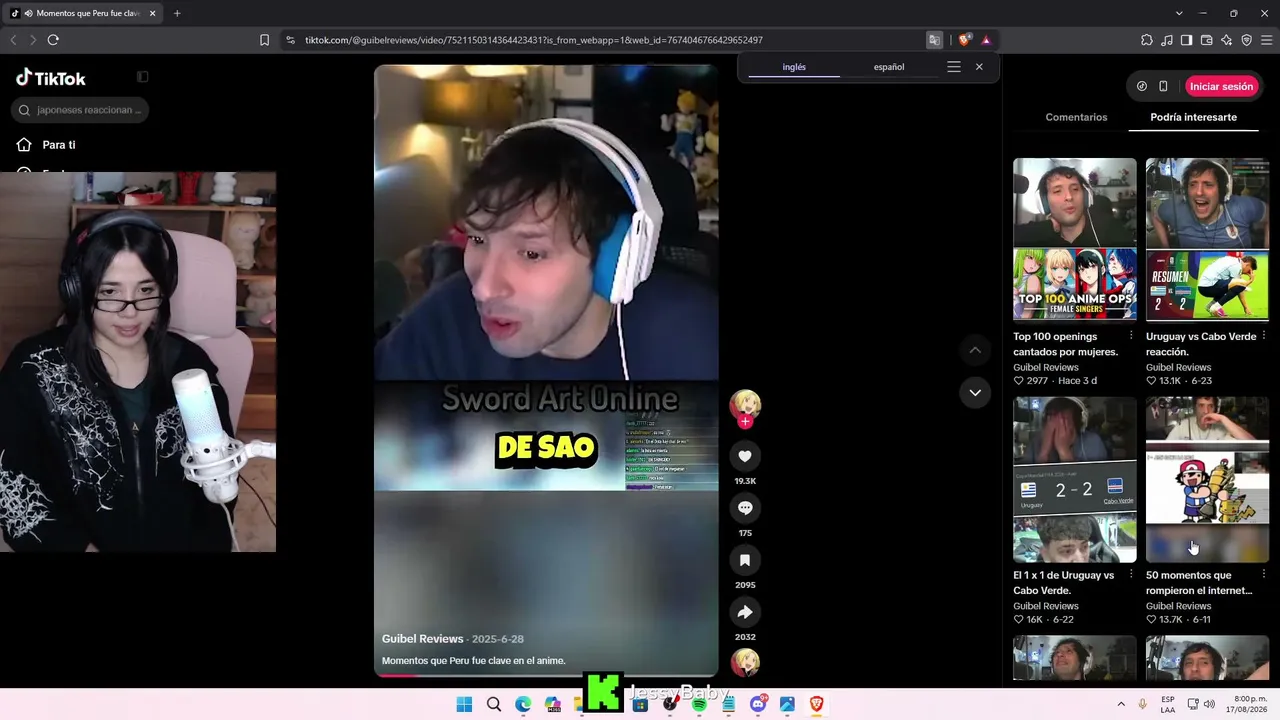The height and width of the screenshot is (720, 1280).
Task: Open translate options menu icon
Action: pyautogui.click(x=954, y=67)
